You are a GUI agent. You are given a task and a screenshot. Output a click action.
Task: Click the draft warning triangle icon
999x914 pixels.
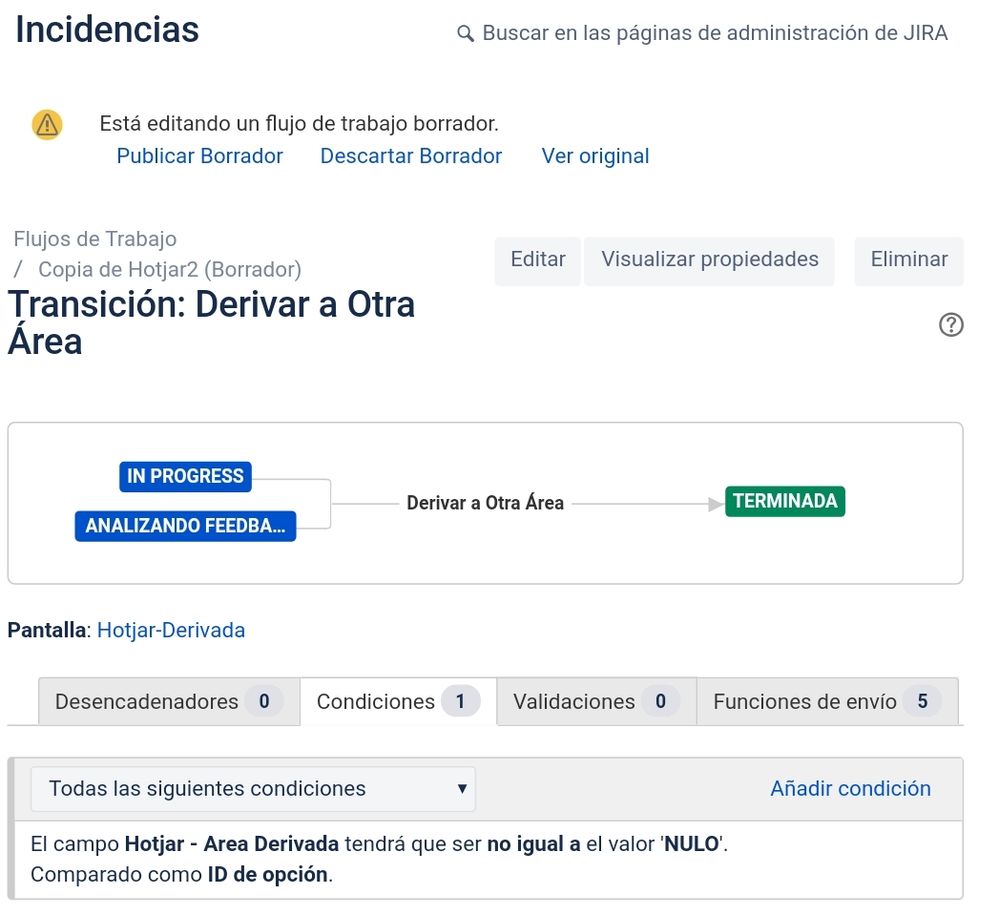[46, 123]
